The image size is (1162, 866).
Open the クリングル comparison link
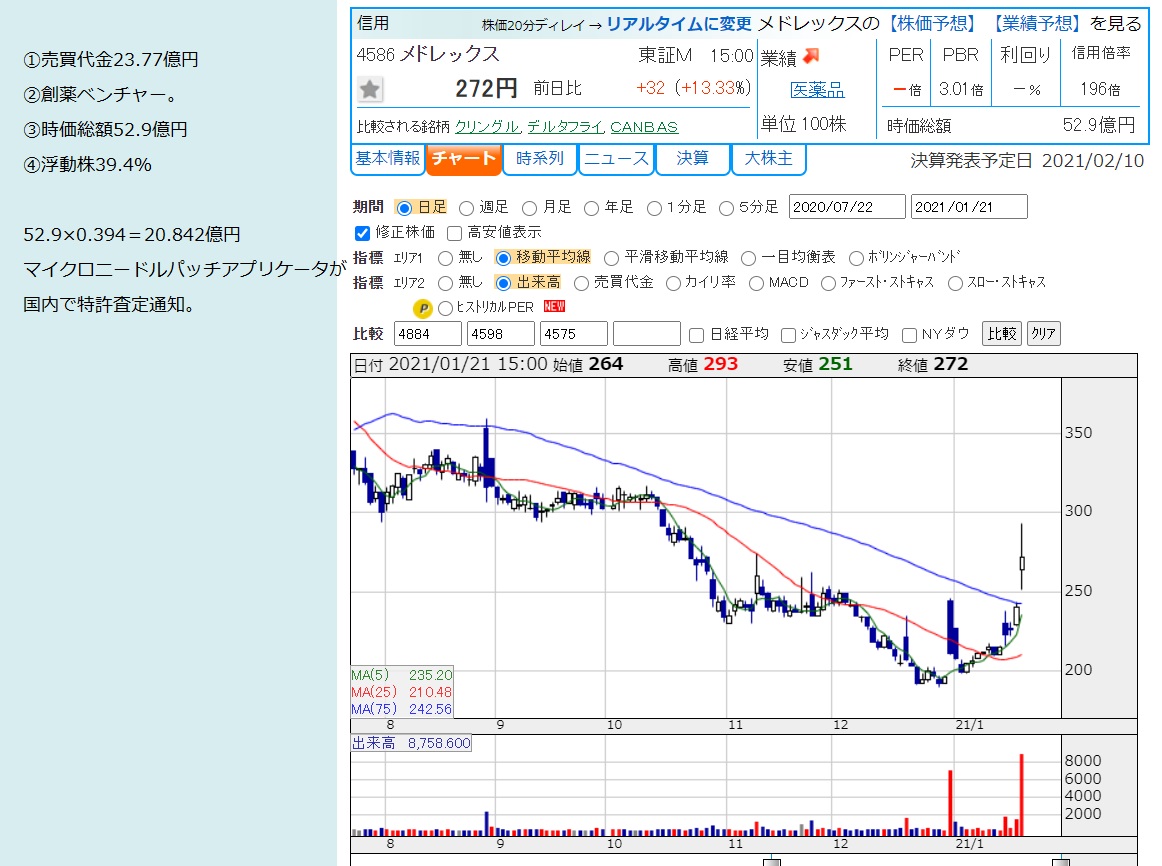(488, 127)
